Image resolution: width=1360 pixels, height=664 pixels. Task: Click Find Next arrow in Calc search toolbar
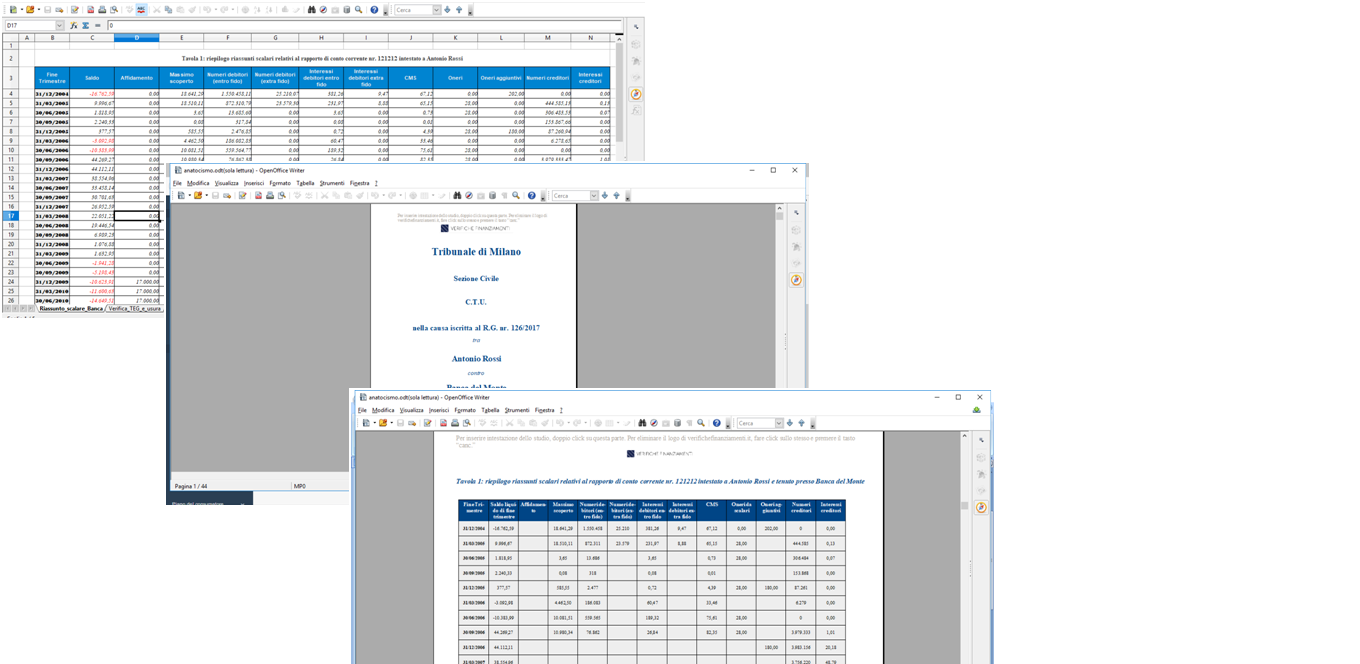click(448, 10)
